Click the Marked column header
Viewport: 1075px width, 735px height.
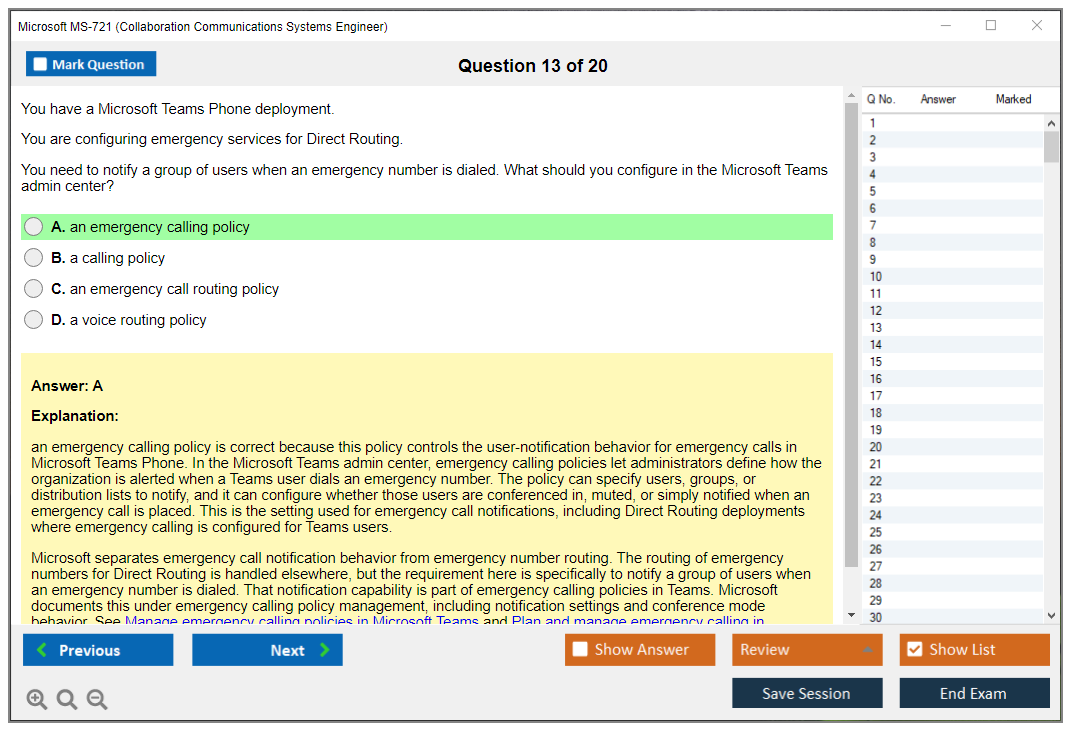point(1013,99)
